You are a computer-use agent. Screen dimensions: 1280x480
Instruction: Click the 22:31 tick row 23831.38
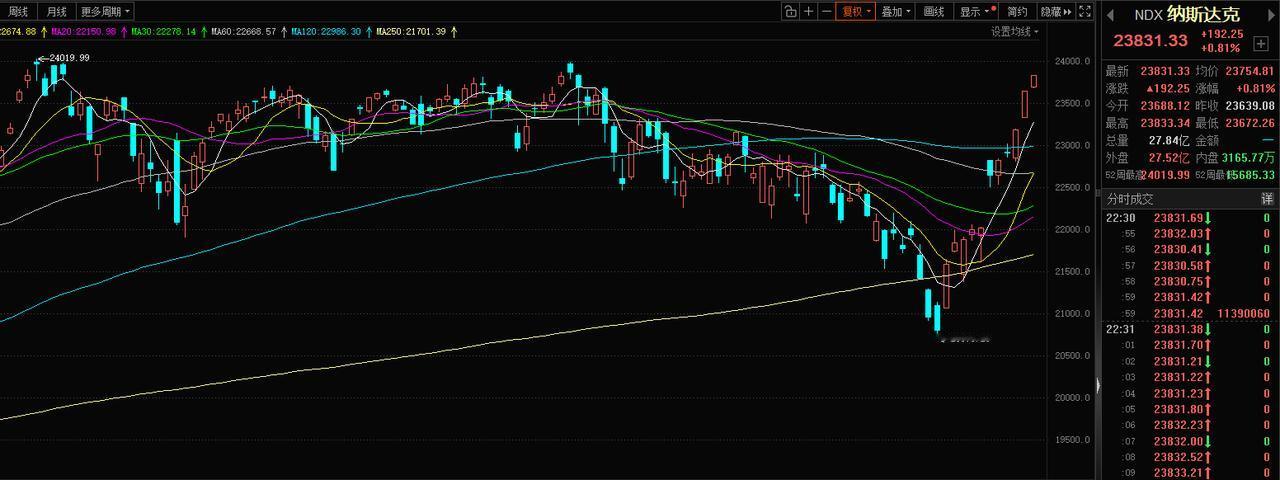click(1190, 329)
